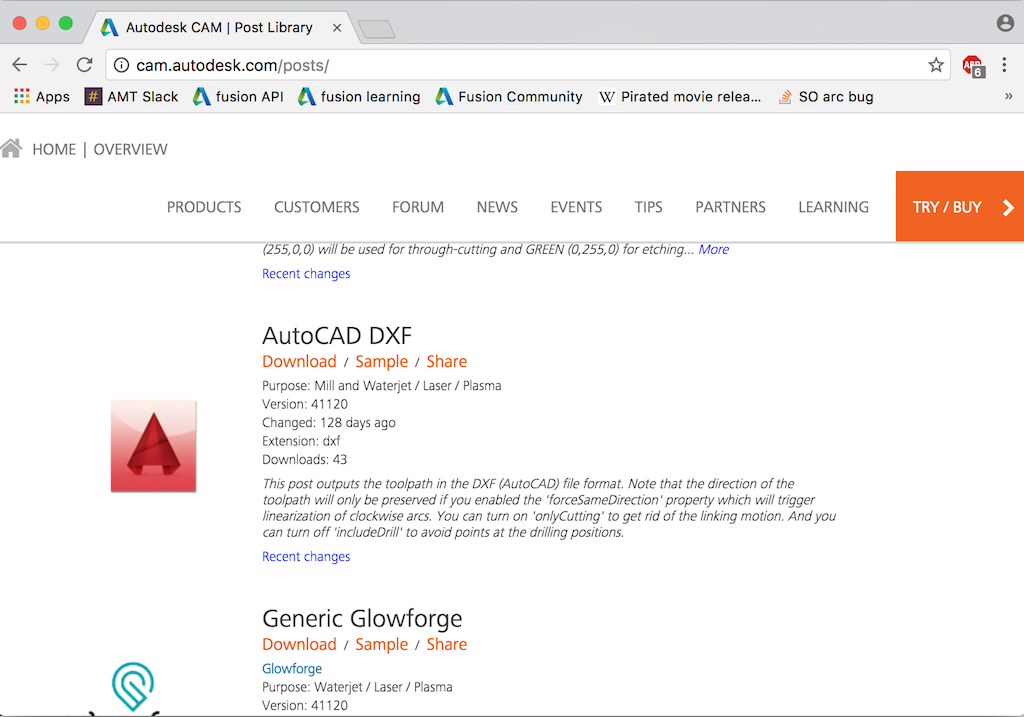Click Download under AutoCAD DXF

pyautogui.click(x=299, y=362)
